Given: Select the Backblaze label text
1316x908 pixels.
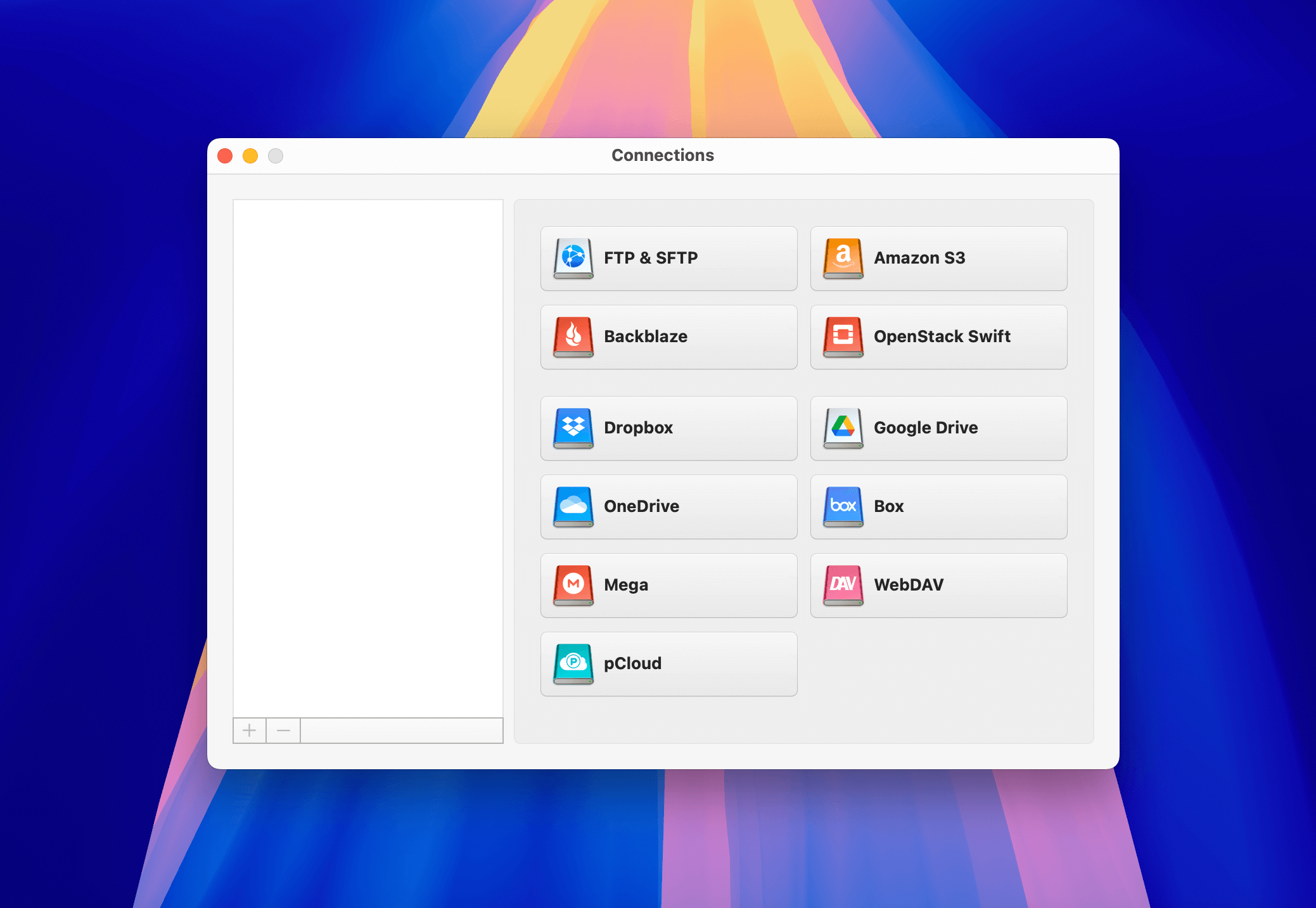Looking at the screenshot, I should (x=646, y=336).
